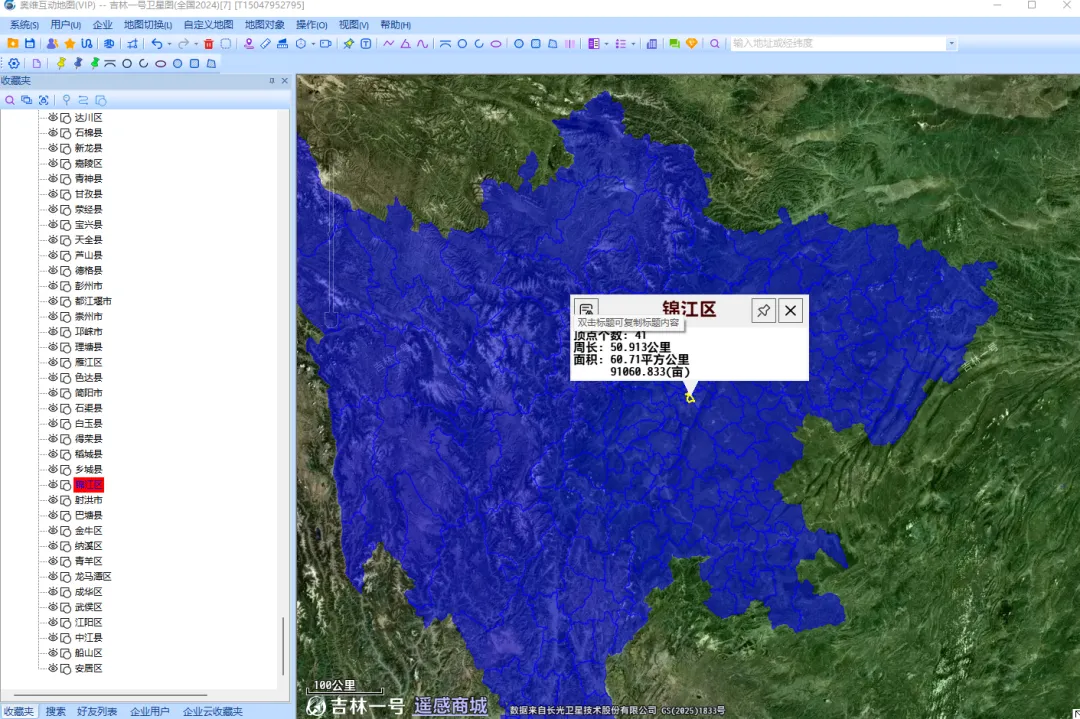Click the orange diamond VIP icon
The height and width of the screenshot is (719, 1080).
pos(692,43)
